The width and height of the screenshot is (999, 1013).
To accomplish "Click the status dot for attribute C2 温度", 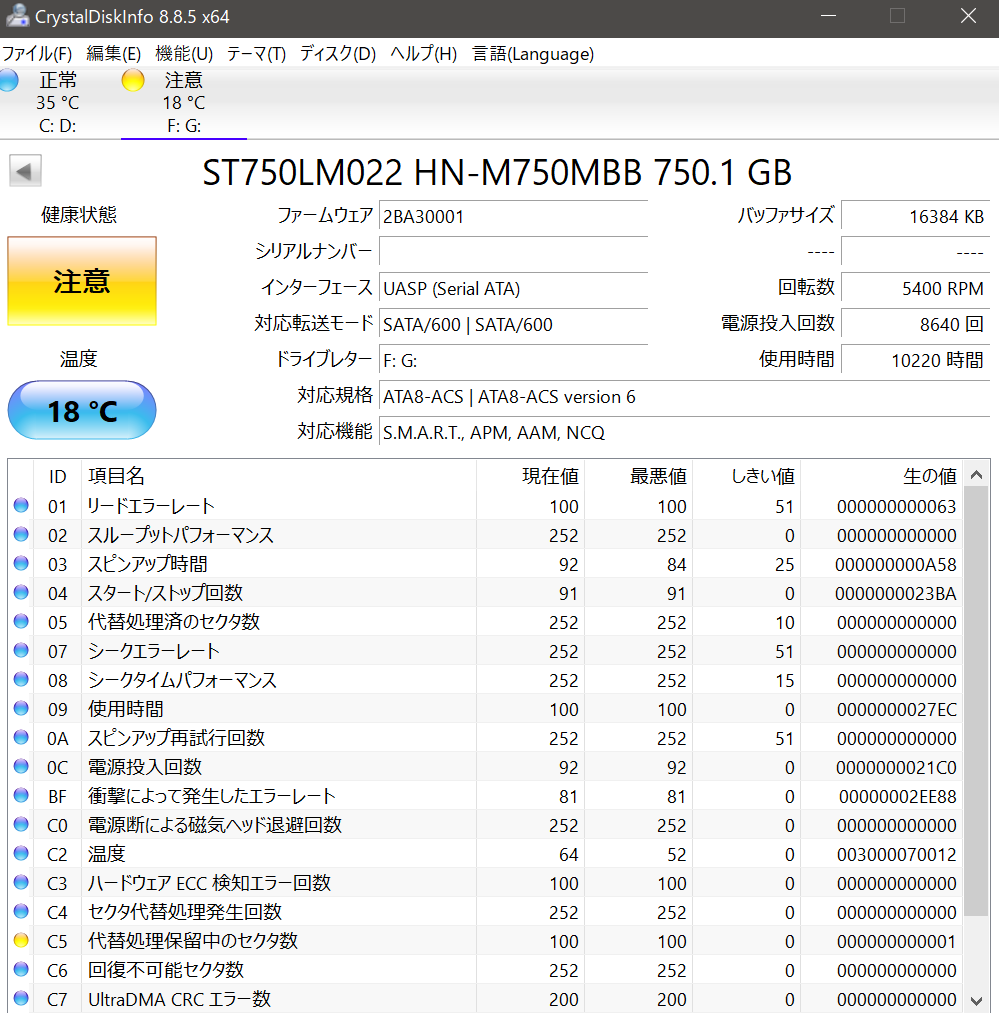I will [x=21, y=853].
